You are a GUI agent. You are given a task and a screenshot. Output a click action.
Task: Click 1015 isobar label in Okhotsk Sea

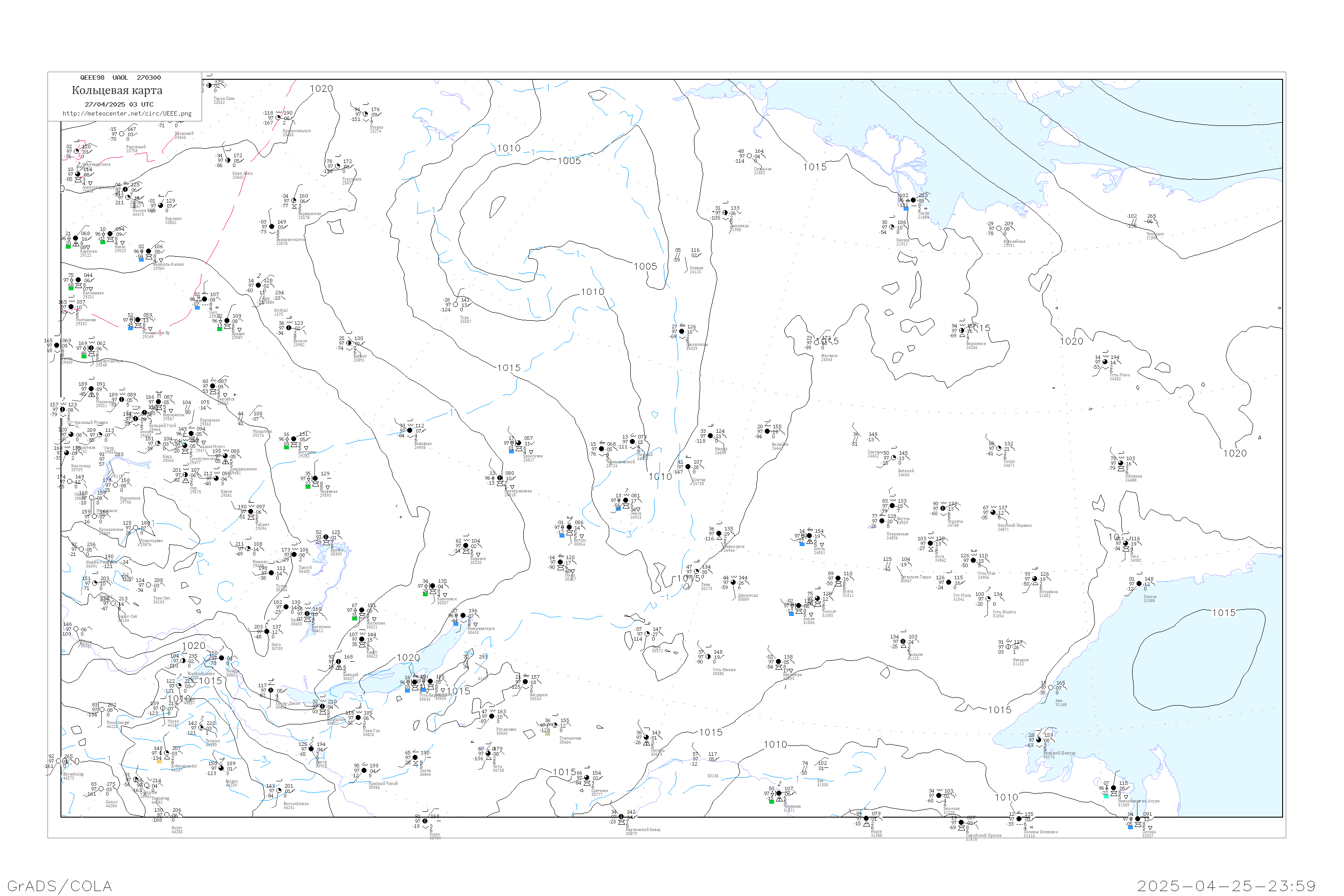(1224, 612)
